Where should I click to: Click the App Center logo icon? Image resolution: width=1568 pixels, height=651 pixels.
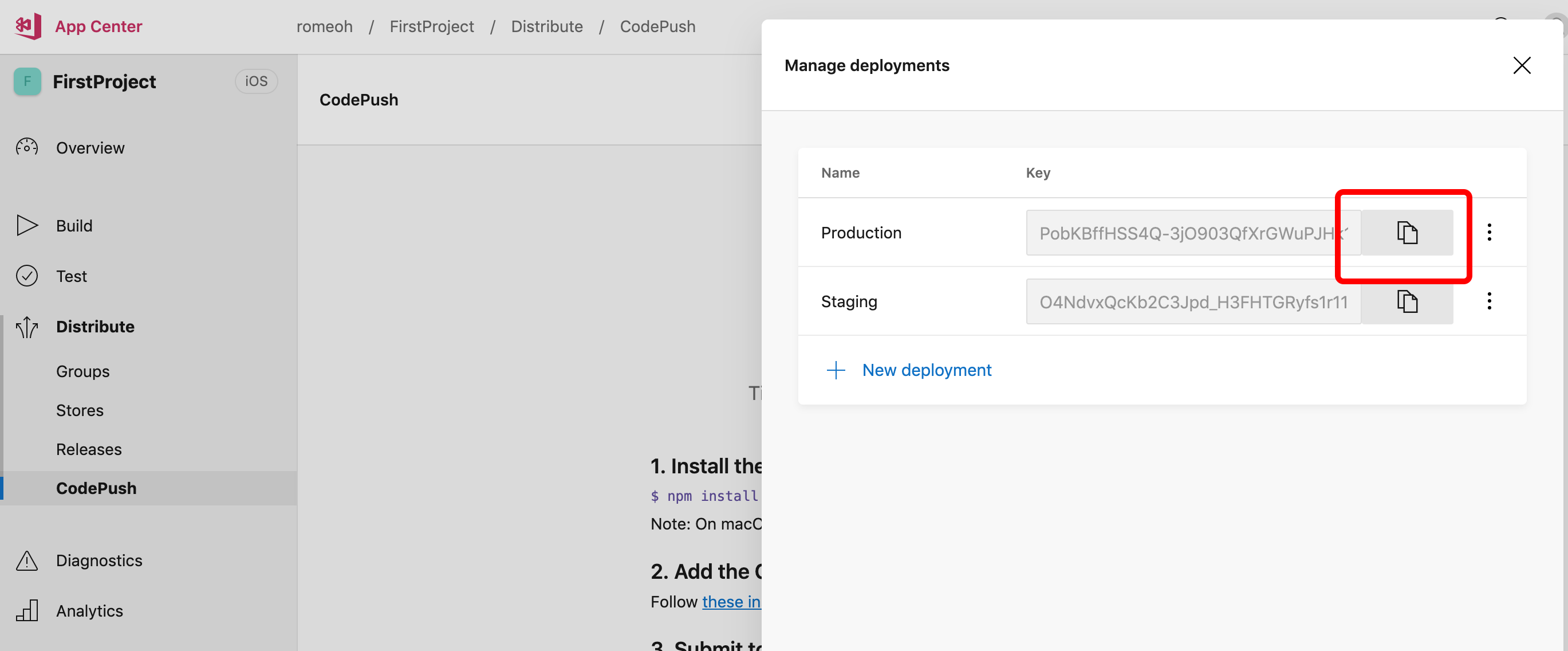pyautogui.click(x=28, y=26)
